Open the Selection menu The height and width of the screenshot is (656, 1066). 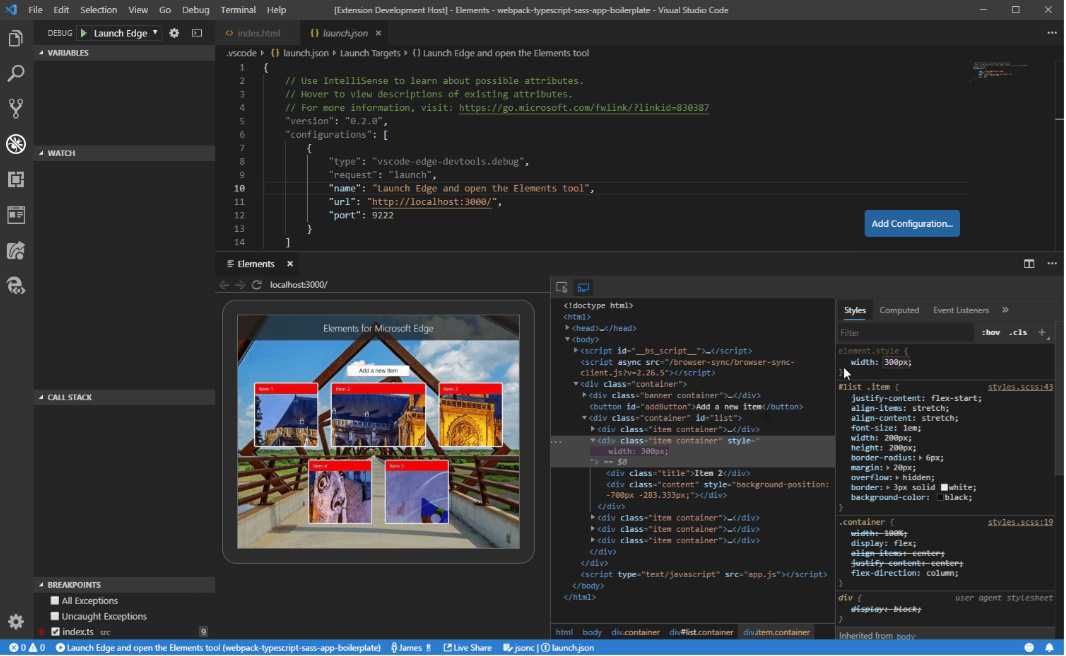pyautogui.click(x=99, y=10)
